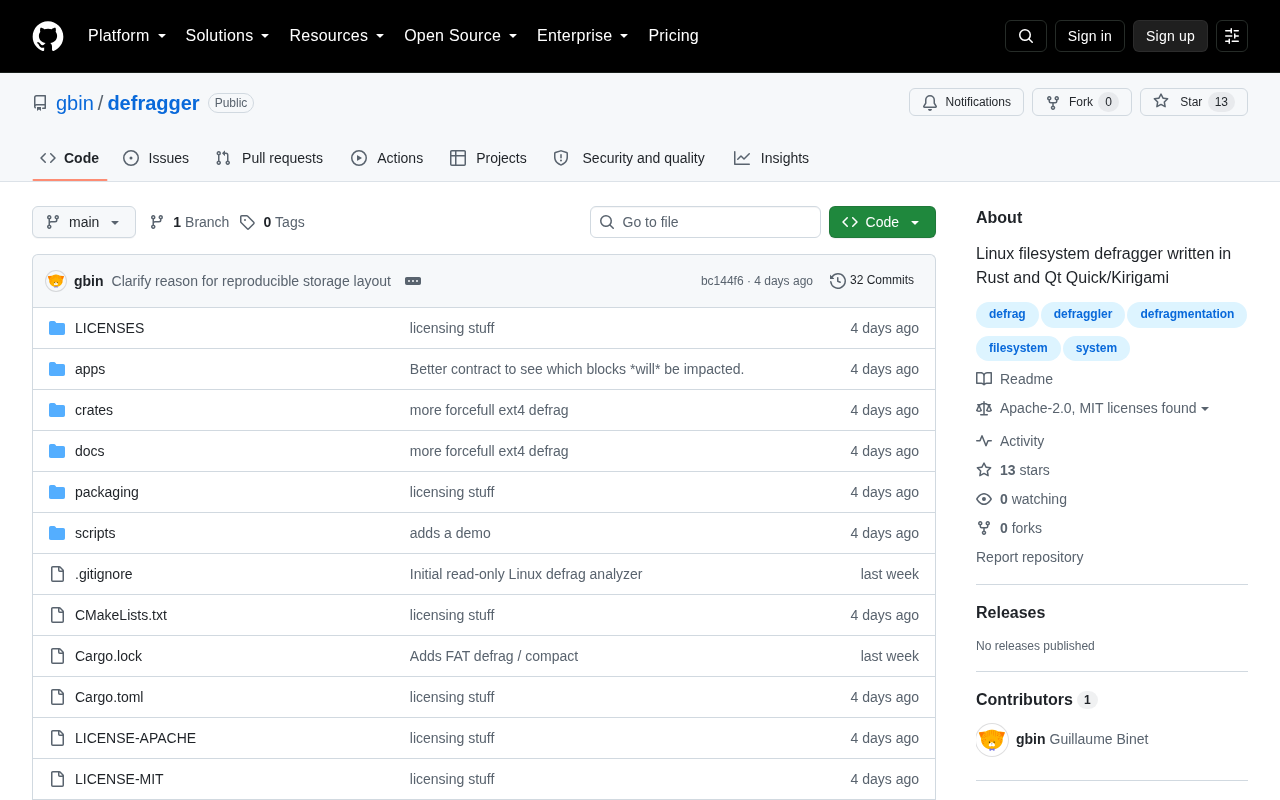The height and width of the screenshot is (800, 1280).
Task: Open the Actions tab
Action: pos(387,158)
